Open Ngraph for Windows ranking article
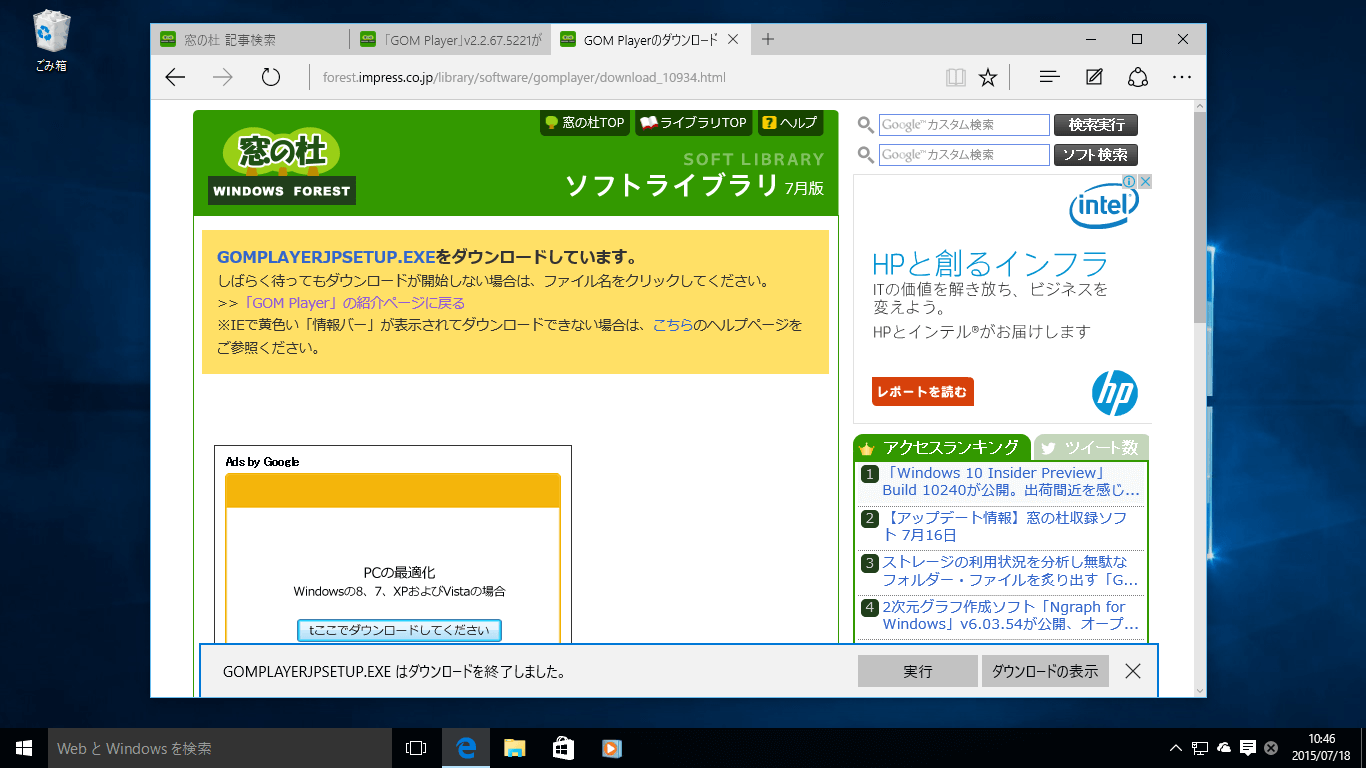This screenshot has width=1366, height=768. 1009,615
